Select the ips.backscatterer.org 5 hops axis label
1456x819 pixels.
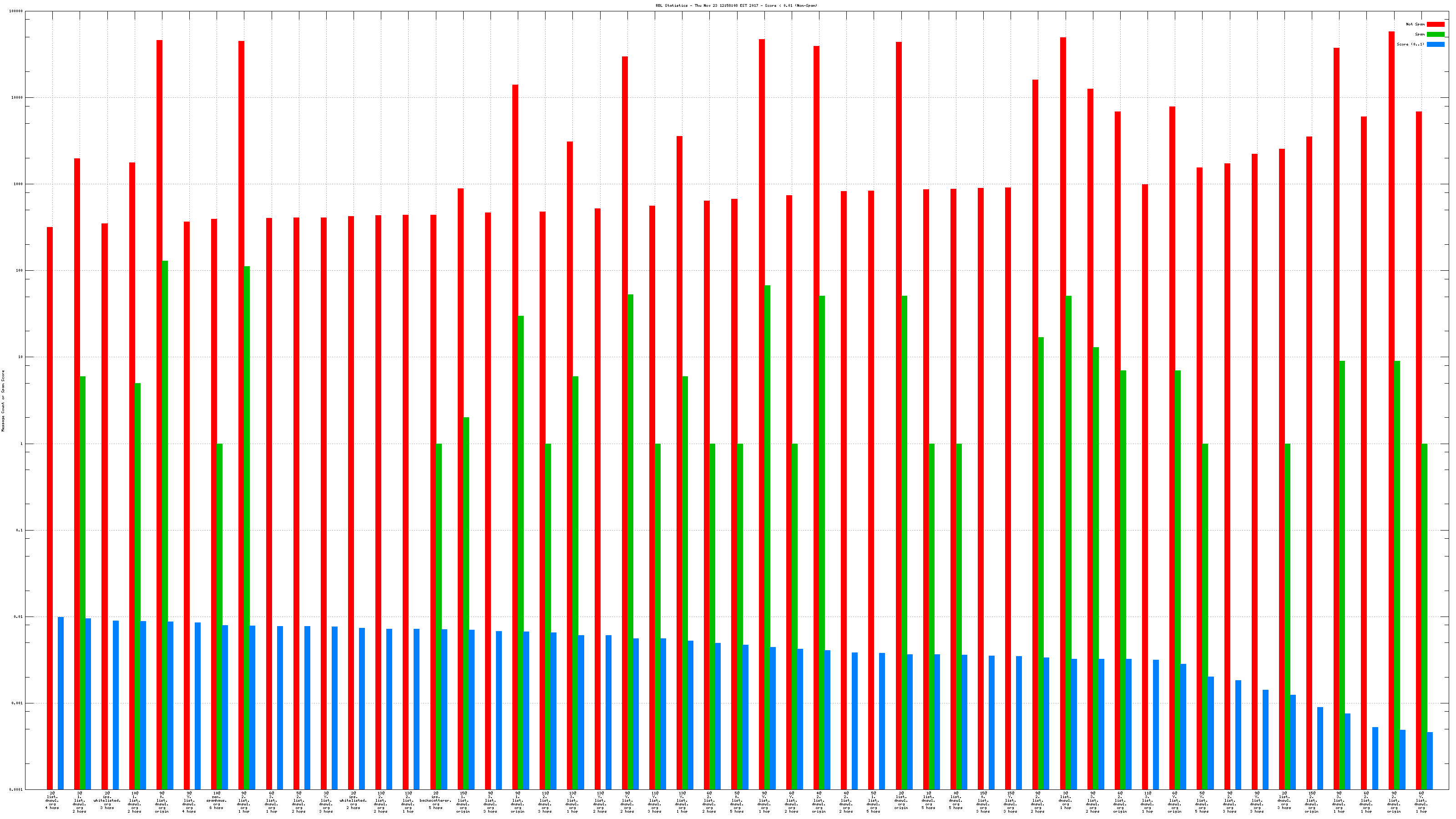(x=435, y=800)
